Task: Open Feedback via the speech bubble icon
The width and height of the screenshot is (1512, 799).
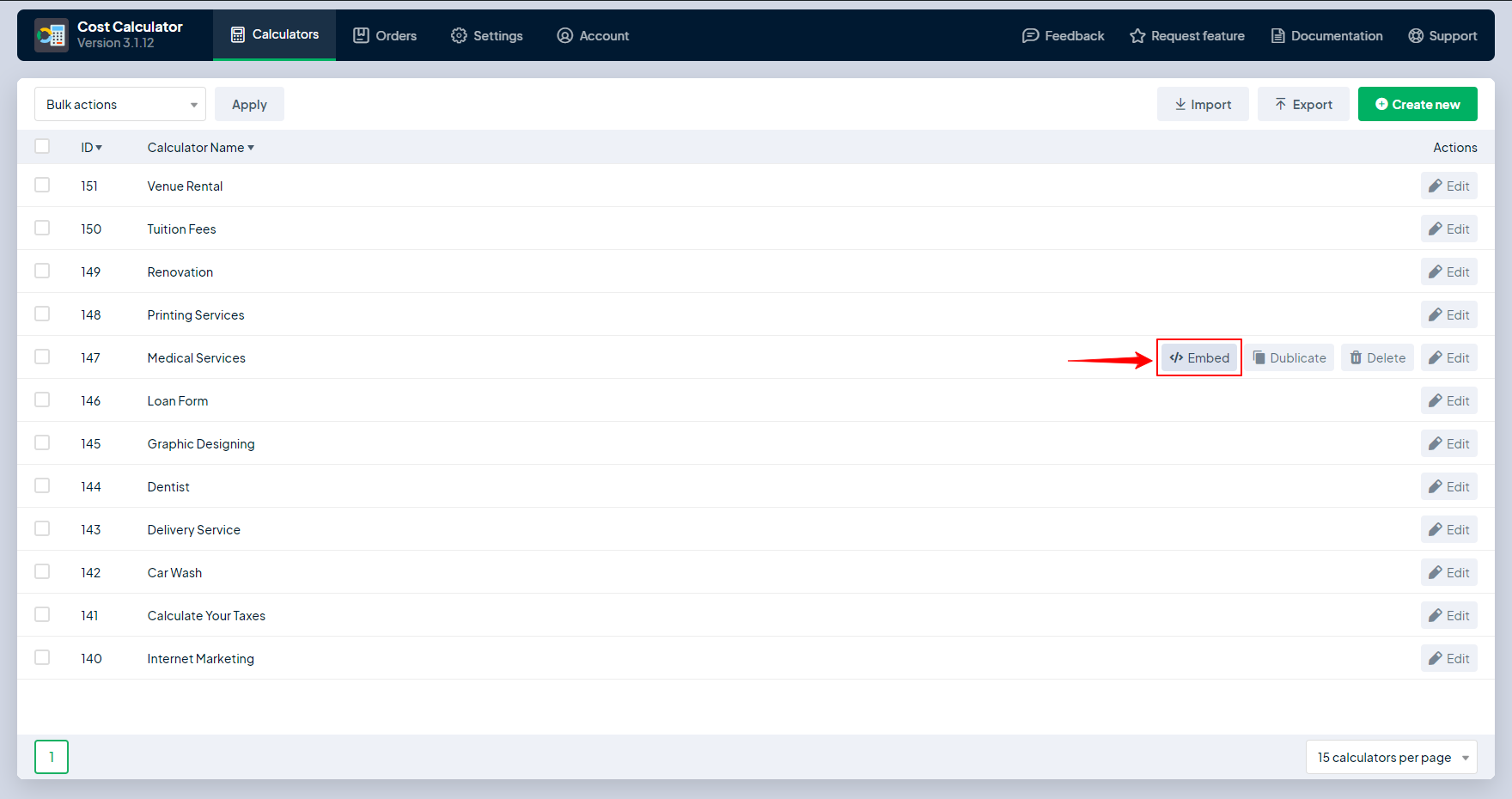Action: coord(1030,35)
